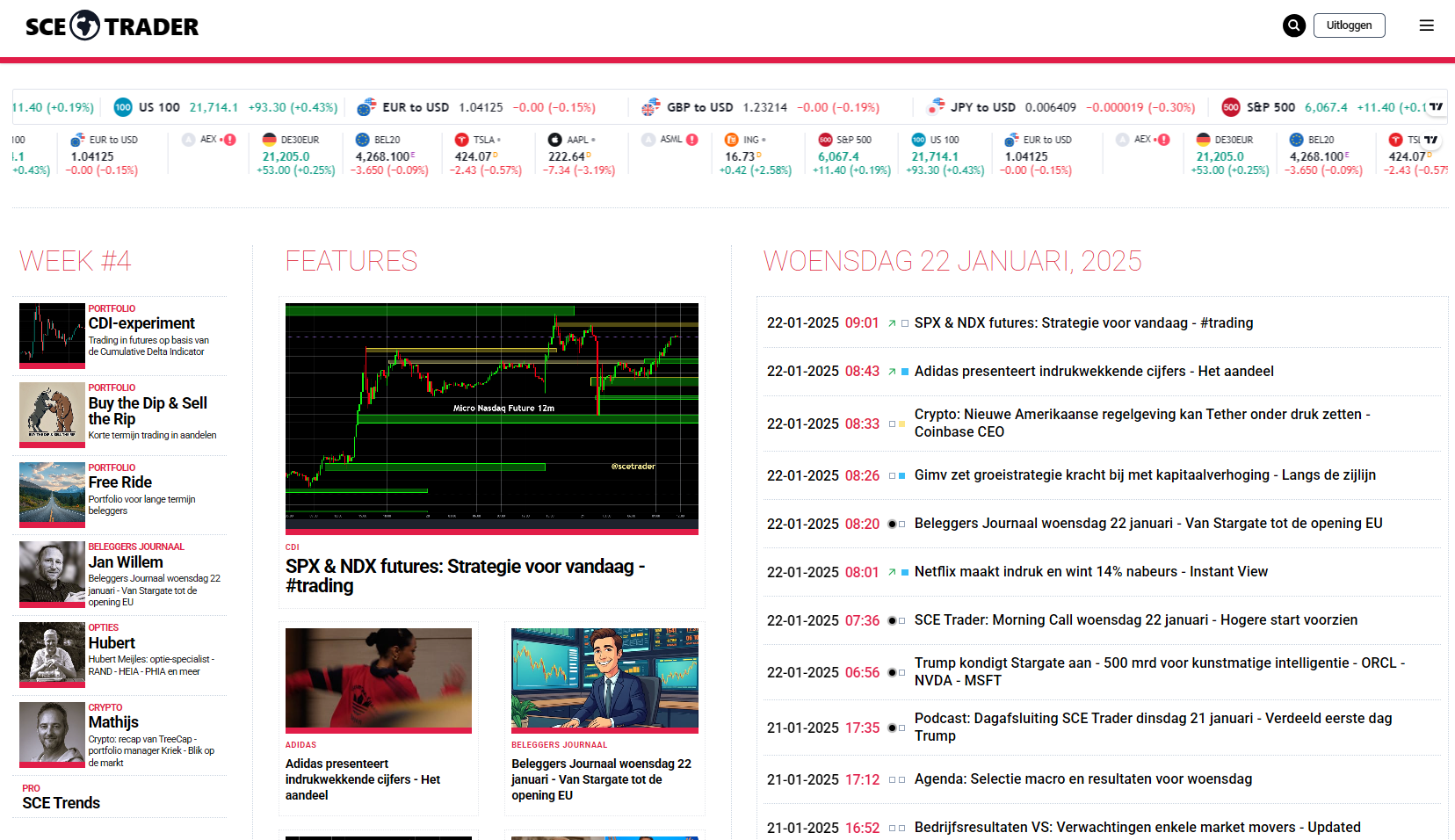Click the ASML ticker icon
The width and height of the screenshot is (1455, 840).
pos(648,140)
